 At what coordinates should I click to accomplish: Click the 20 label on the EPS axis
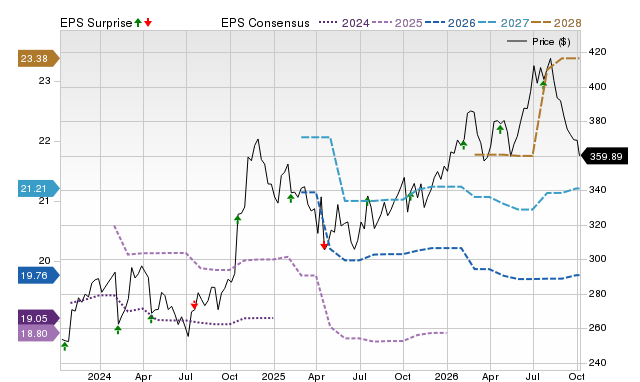click(44, 261)
